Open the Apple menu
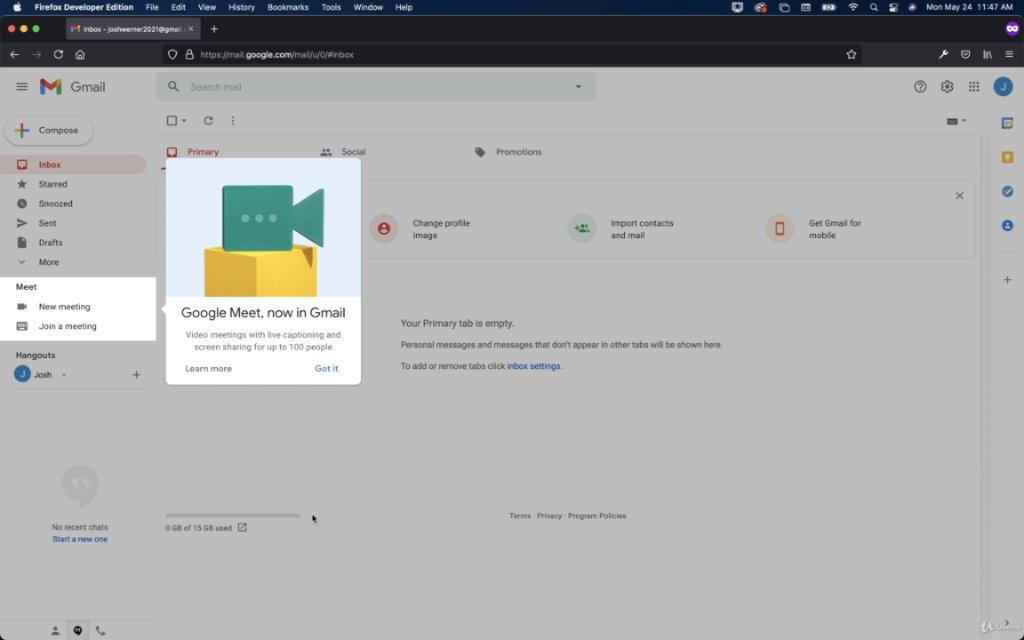 (17, 7)
